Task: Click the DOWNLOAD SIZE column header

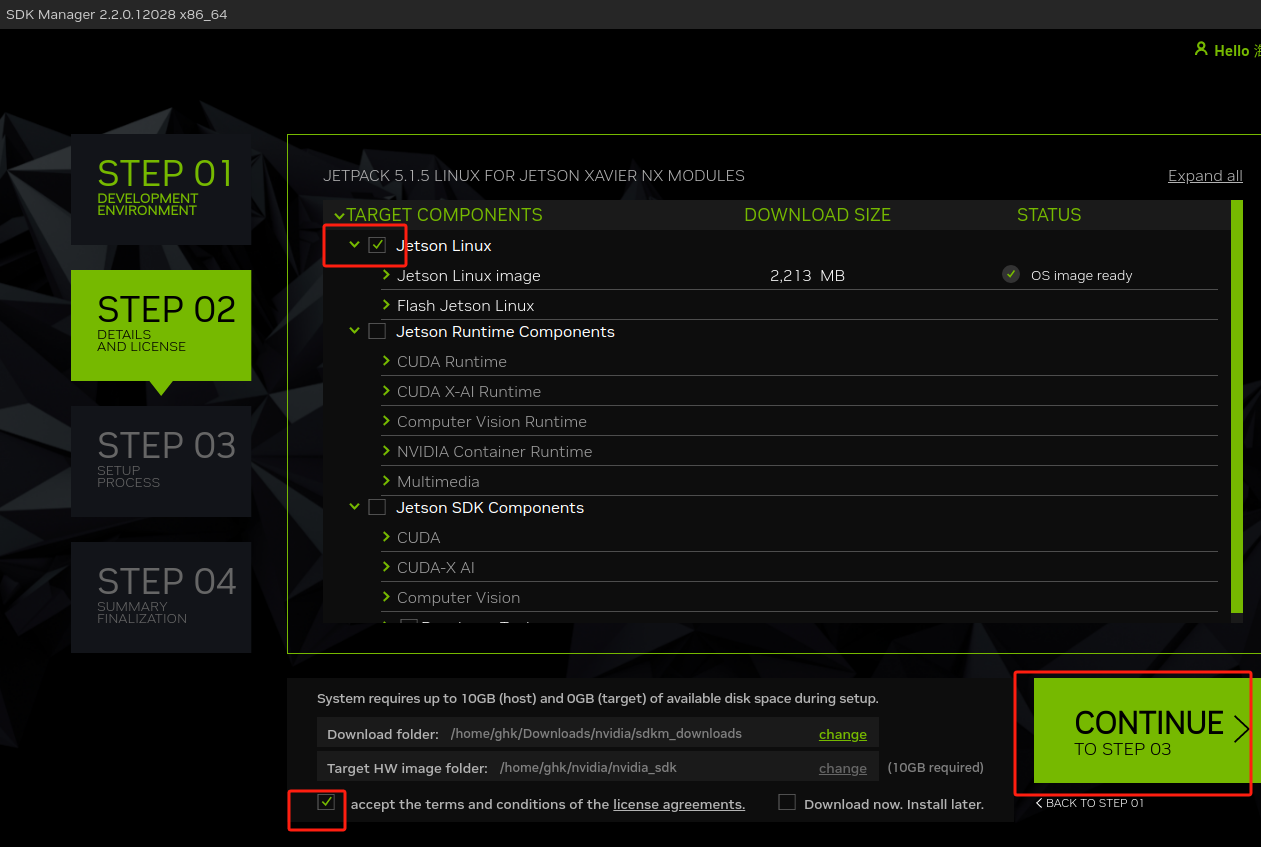Action: 817,215
